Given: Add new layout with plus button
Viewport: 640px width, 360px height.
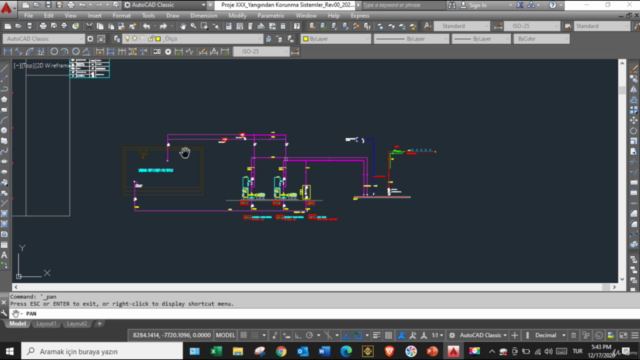Looking at the screenshot, I should pos(99,324).
